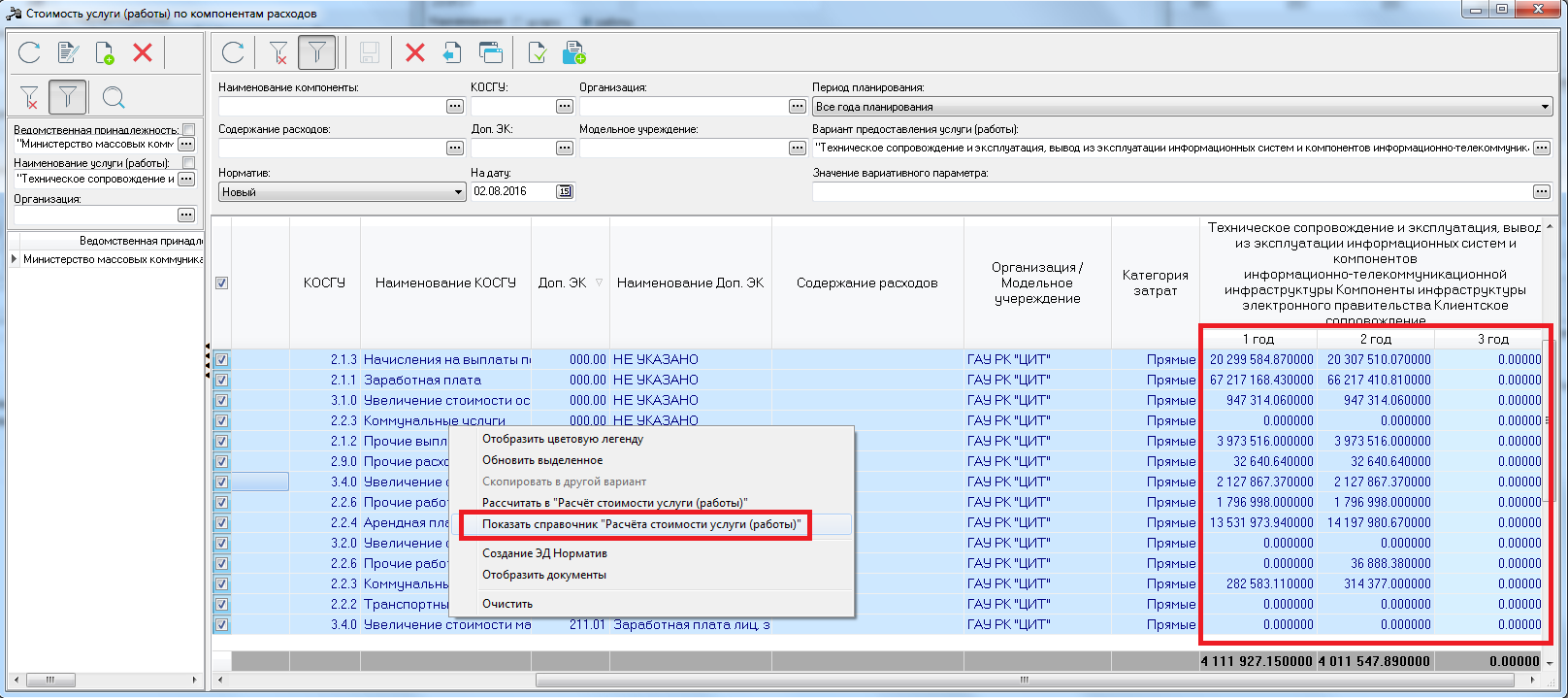
Task: Click the horizontal scrollbar under the grid
Action: (x=881, y=680)
